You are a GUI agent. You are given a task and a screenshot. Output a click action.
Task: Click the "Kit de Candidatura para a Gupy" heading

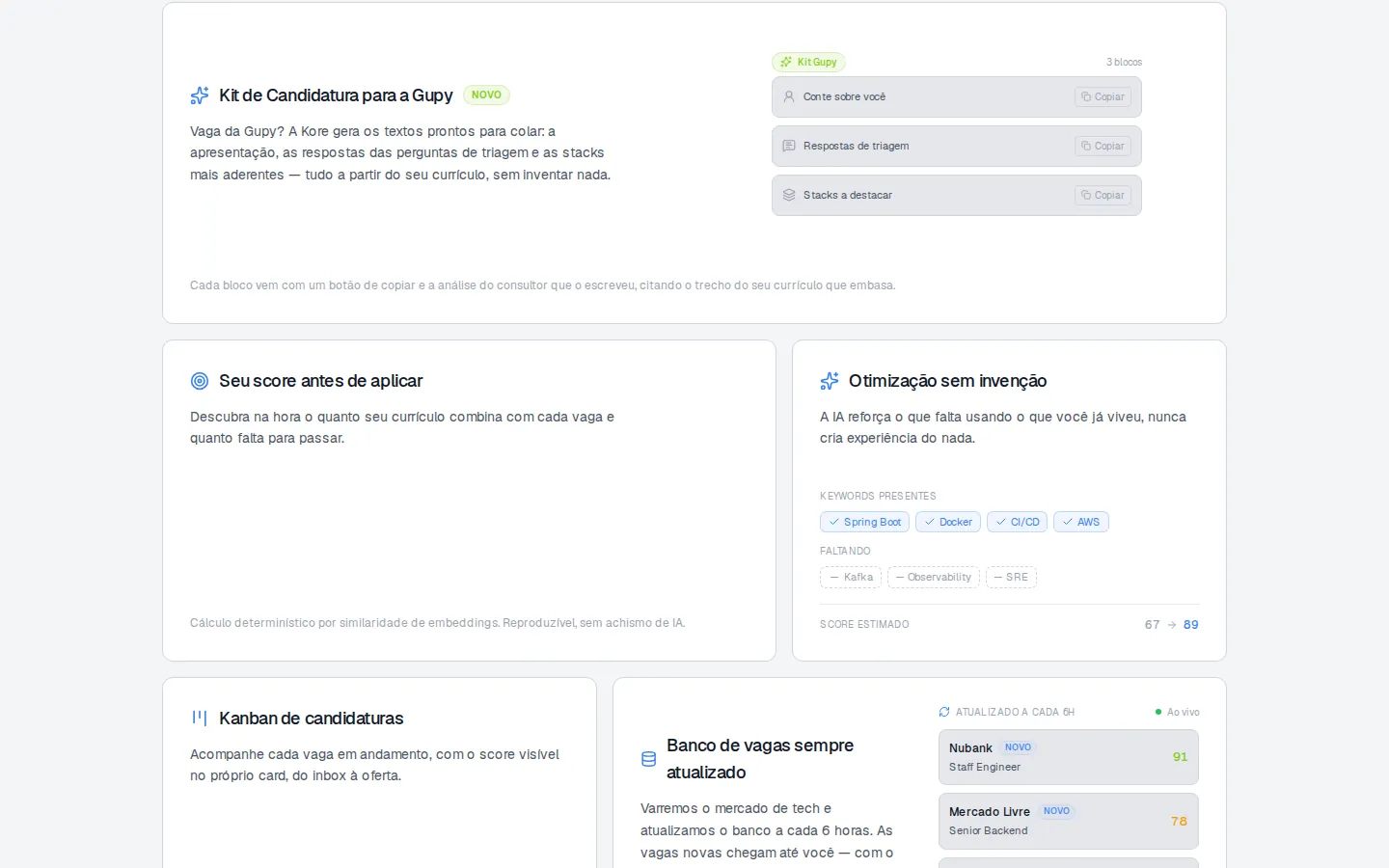click(336, 95)
